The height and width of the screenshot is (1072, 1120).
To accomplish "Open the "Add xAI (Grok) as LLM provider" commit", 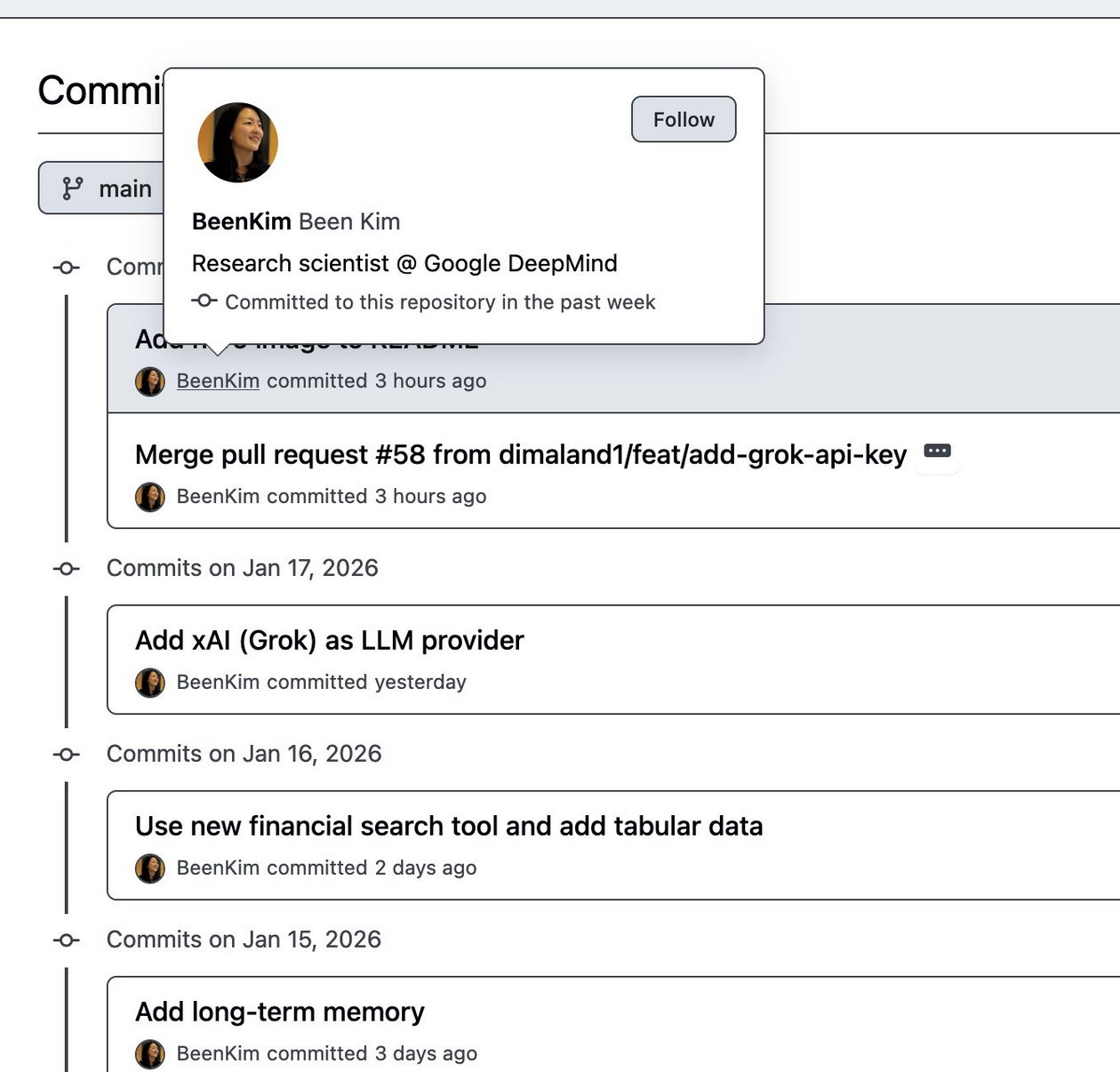I will [329, 641].
